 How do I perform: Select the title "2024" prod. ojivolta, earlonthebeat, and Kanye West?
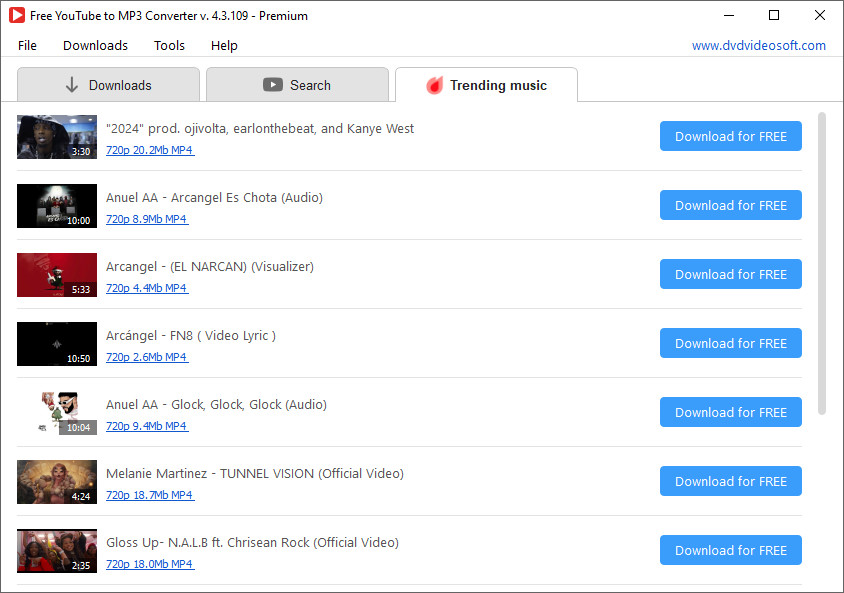tap(260, 129)
